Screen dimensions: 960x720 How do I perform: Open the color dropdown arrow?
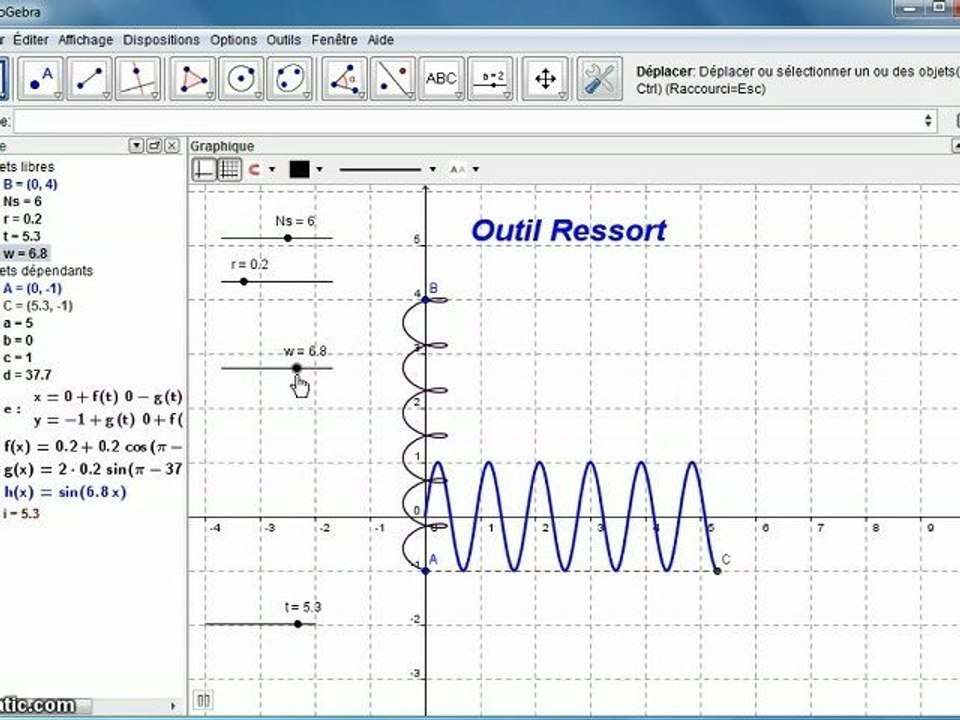point(319,170)
